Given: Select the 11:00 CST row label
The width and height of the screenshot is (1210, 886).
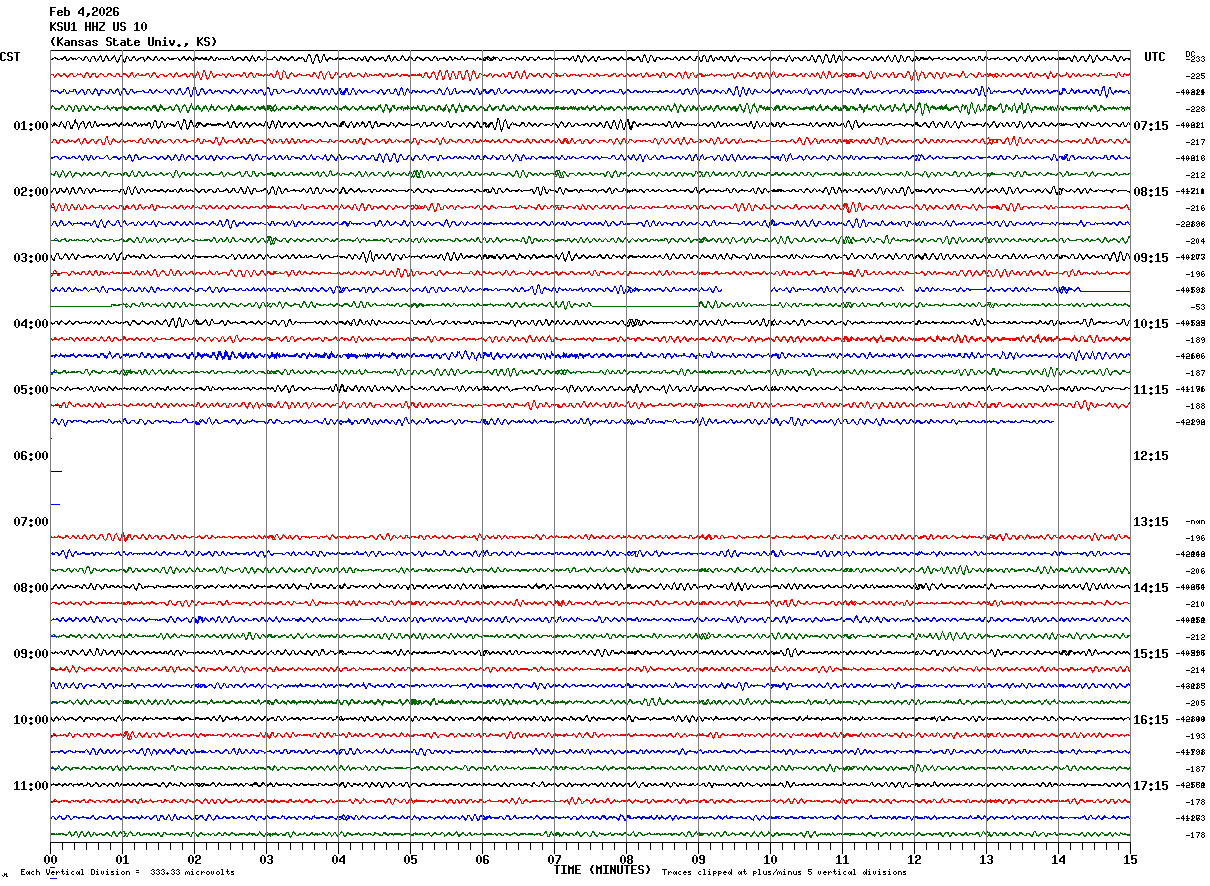Looking at the screenshot, I should tap(30, 786).
